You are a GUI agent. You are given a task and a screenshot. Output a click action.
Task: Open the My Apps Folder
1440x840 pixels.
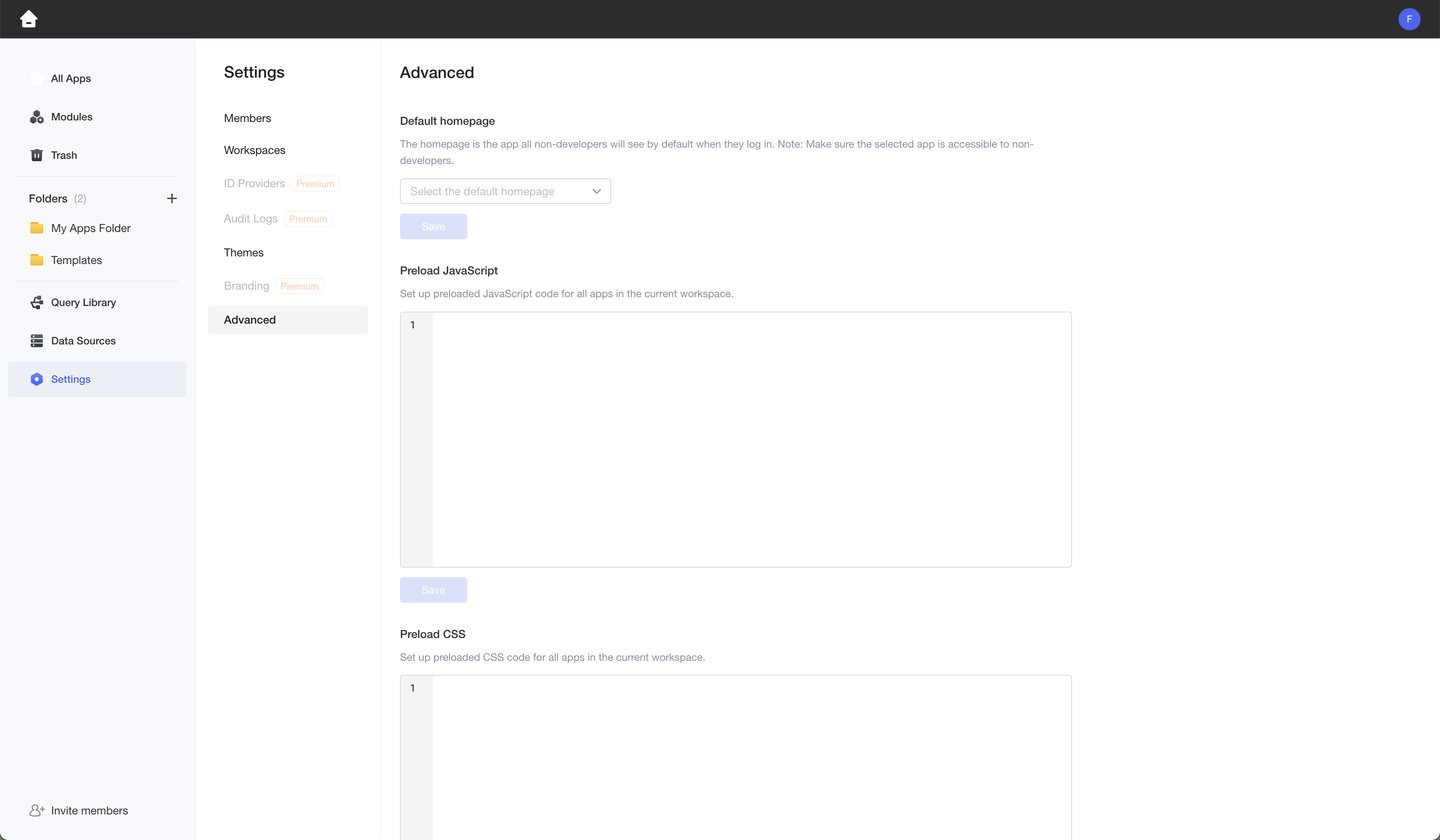(90, 228)
